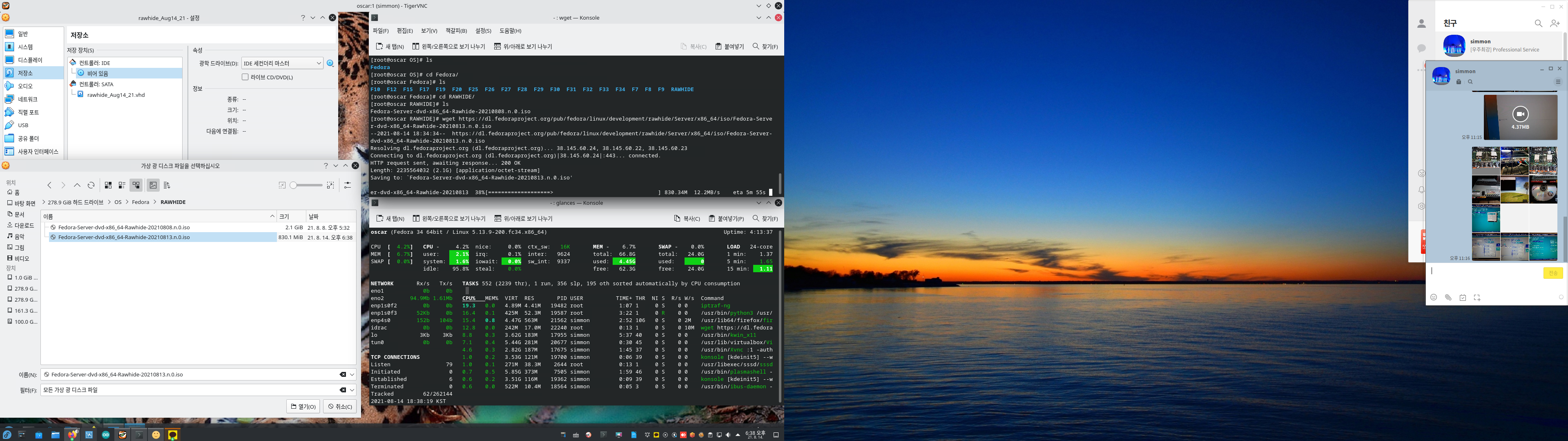The height and width of the screenshot is (441, 1568).
Task: Expand filter combo box dropdown arrow
Action: click(352, 390)
